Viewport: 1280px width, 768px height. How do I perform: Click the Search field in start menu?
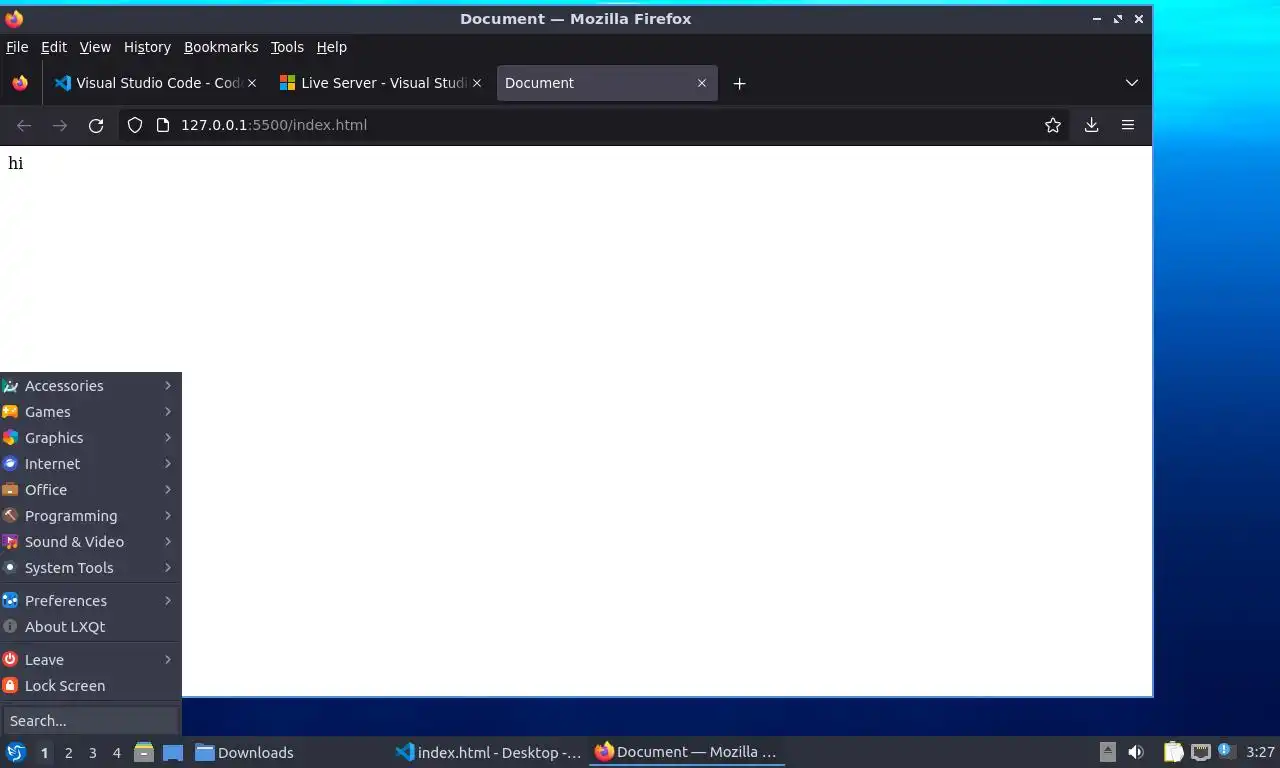coord(90,721)
